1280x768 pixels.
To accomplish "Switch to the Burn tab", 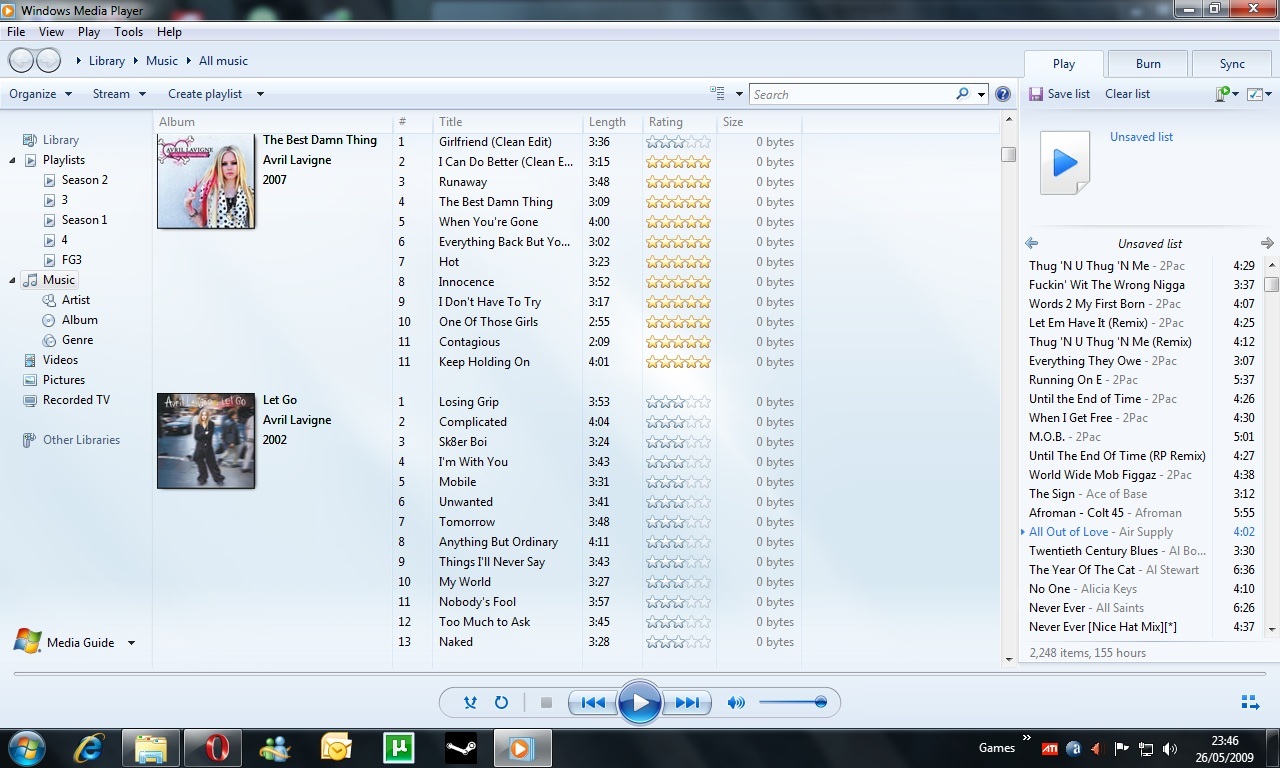I will 1148,64.
